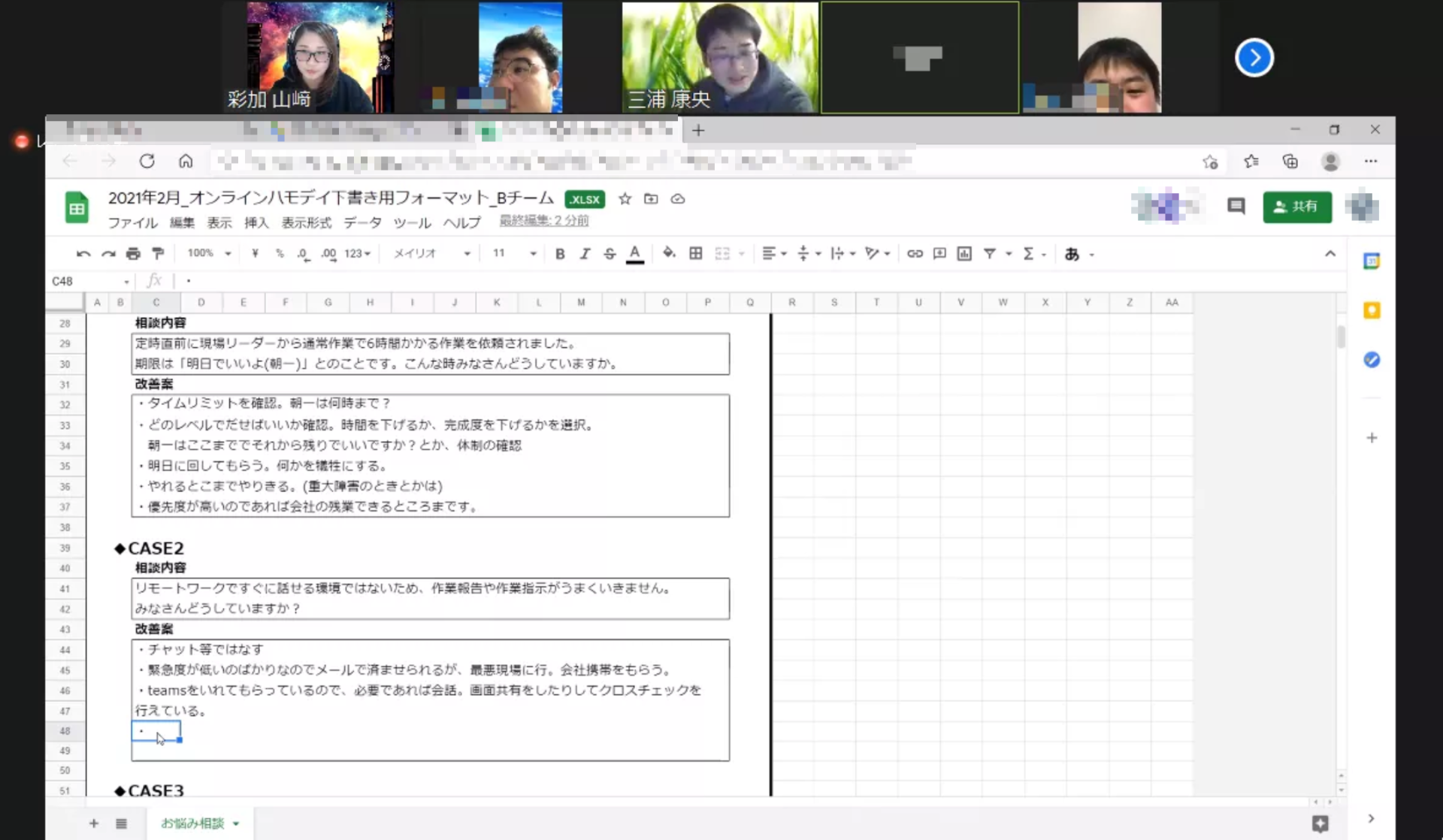View cloud document status icon
Viewport: 1443px width, 840px height.
pos(677,199)
